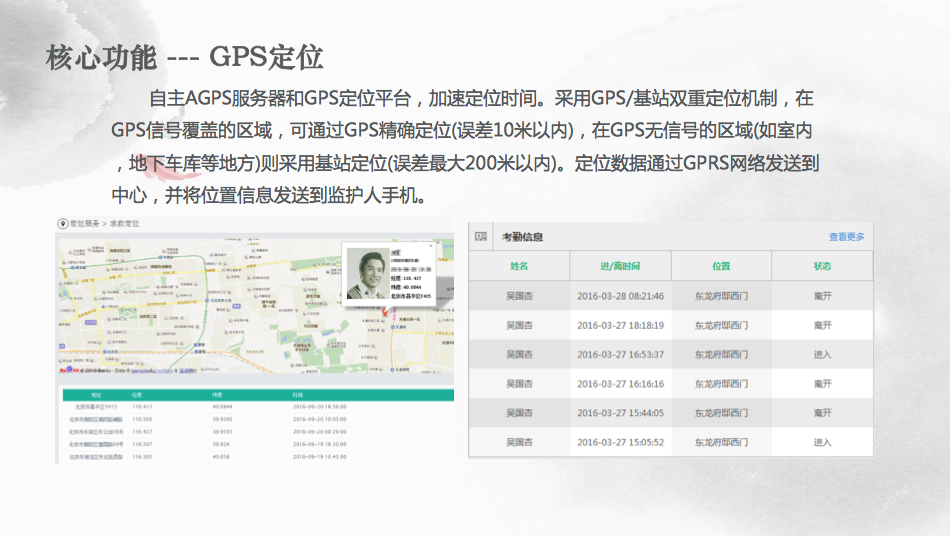Click the 进/离时间 column header
This screenshot has height=536, width=950.
coord(620,266)
